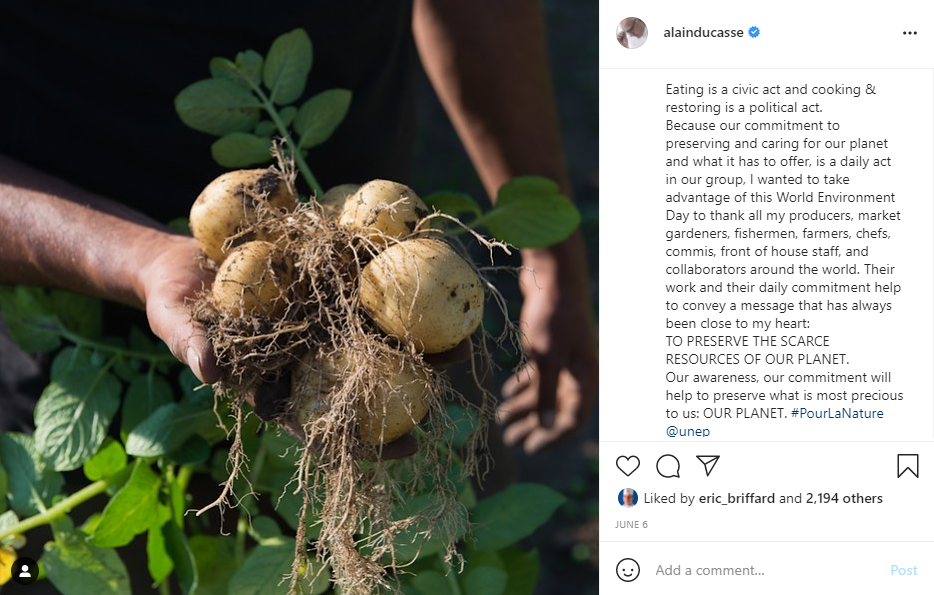934x595 pixels.
Task: Share the post with the paper plane icon
Action: (708, 466)
